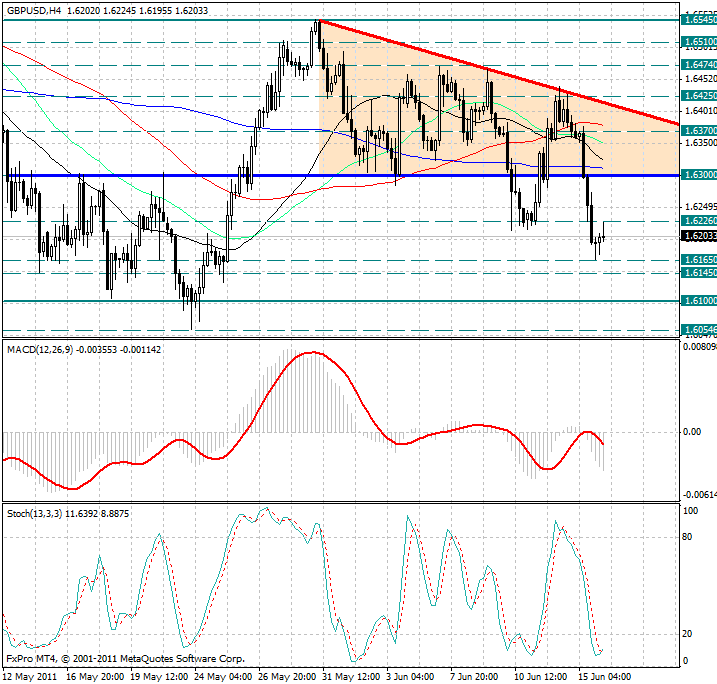Image resolution: width=717 pixels, height=684 pixels.
Task: Click the 1.6300 support level label
Action: pyautogui.click(x=699, y=175)
